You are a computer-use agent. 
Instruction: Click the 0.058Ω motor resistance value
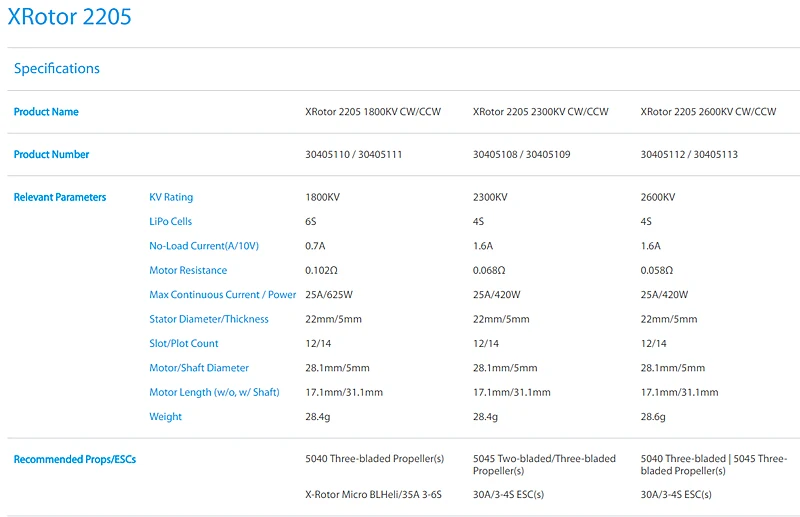click(x=657, y=270)
